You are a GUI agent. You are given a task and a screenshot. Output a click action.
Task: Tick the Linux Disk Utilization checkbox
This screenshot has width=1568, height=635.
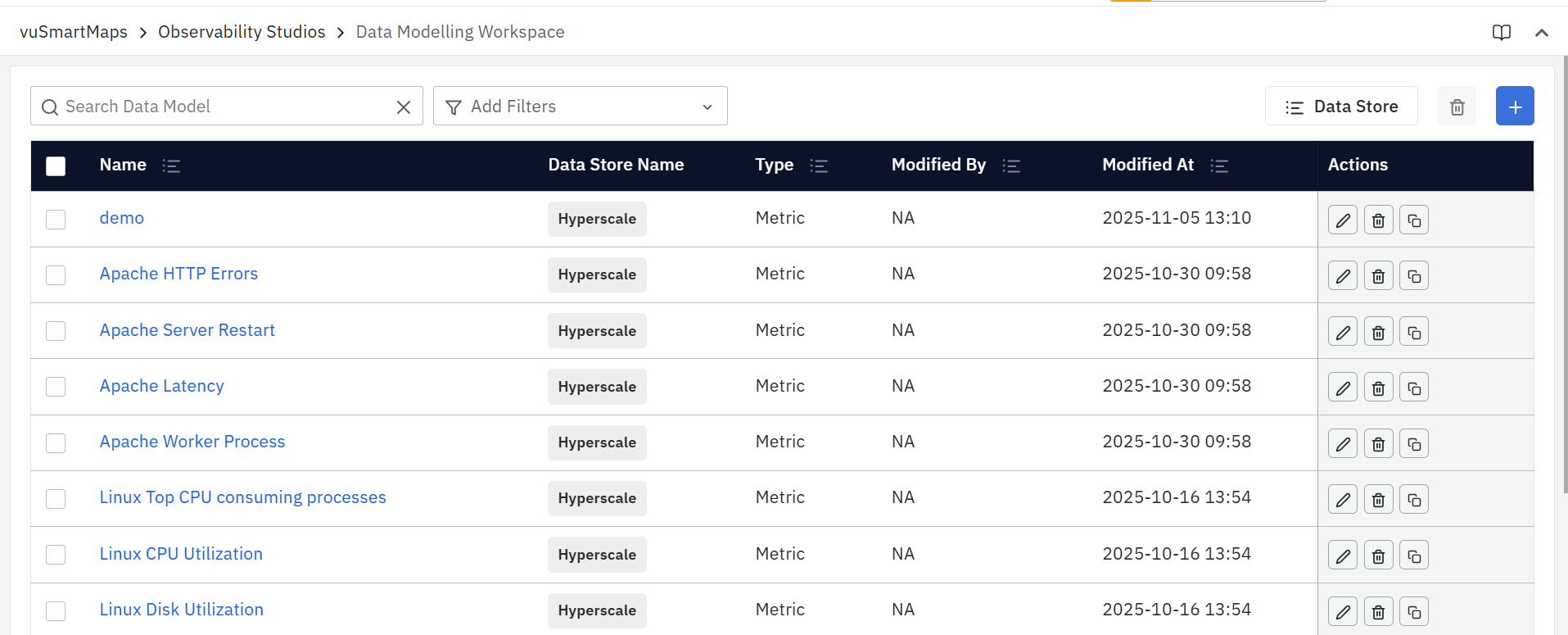(56, 610)
